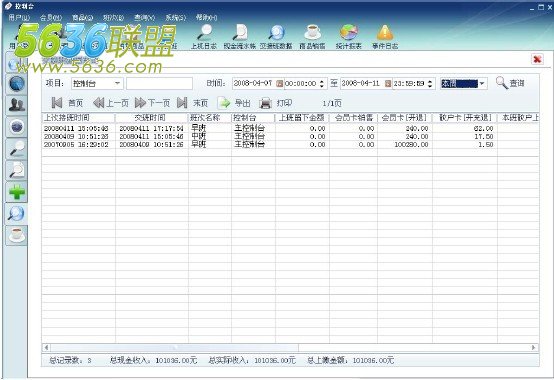Screen dimensions: 554x380
Task: Expand the 项目 控制台 dropdown
Action: click(118, 83)
